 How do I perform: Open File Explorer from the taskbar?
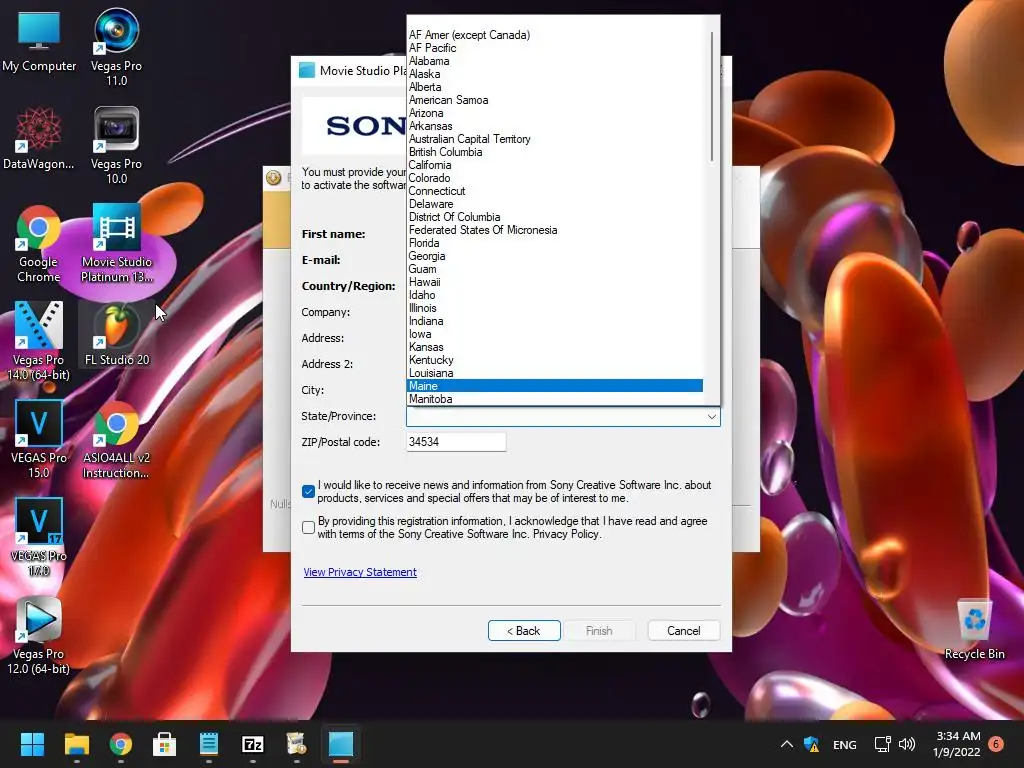76,744
